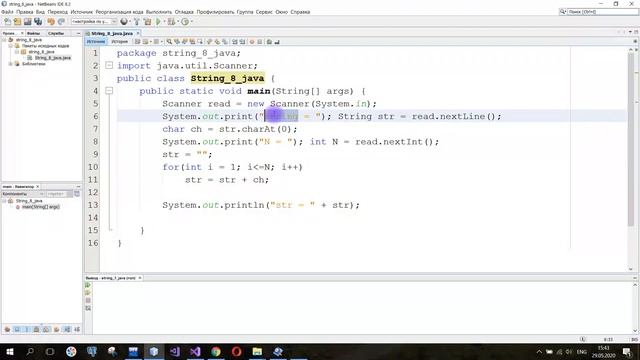Click the Debug Project toolbar icon
The height and width of the screenshot is (360, 640).
tap(171, 22)
